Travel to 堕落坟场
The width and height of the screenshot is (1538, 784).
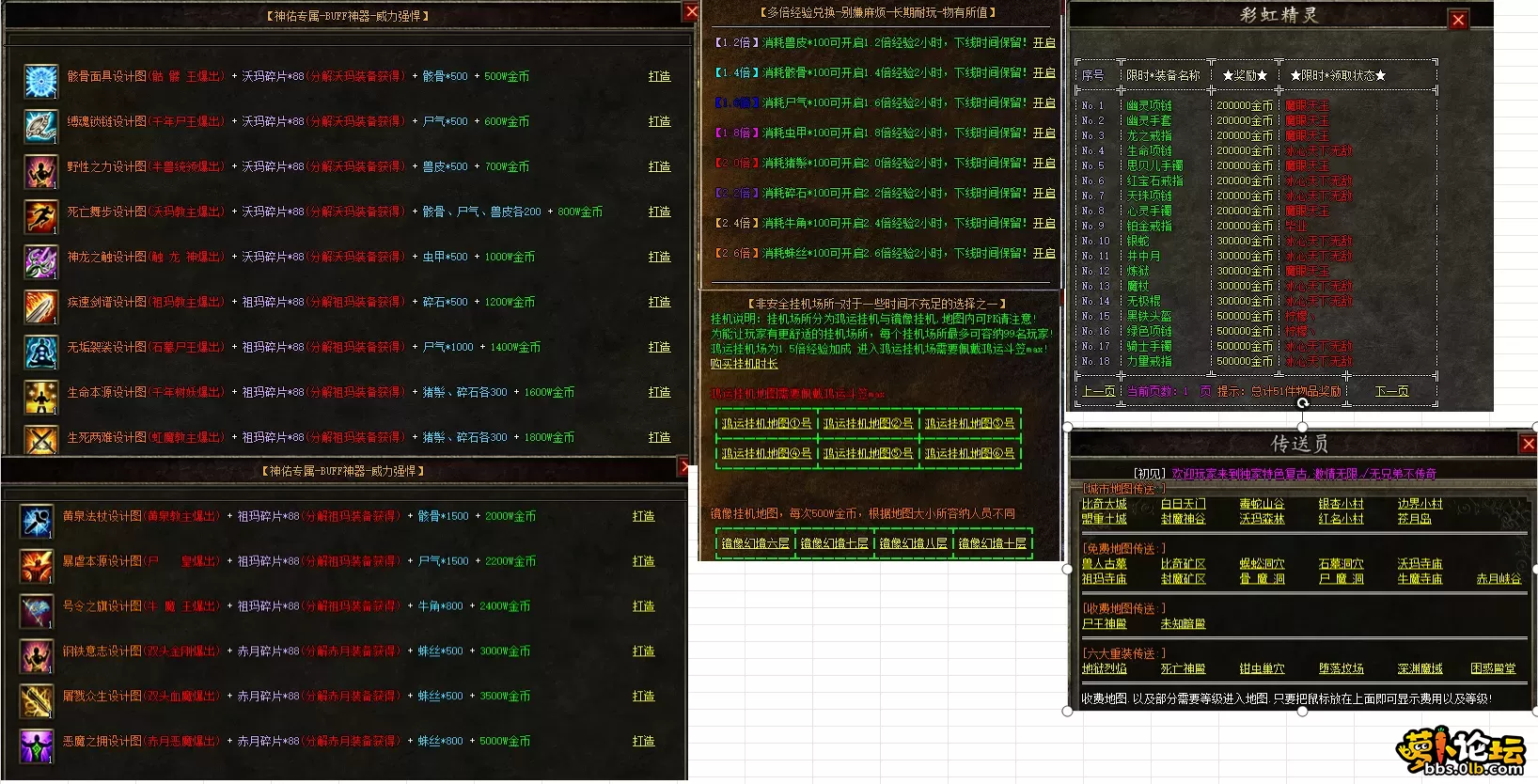1341,669
